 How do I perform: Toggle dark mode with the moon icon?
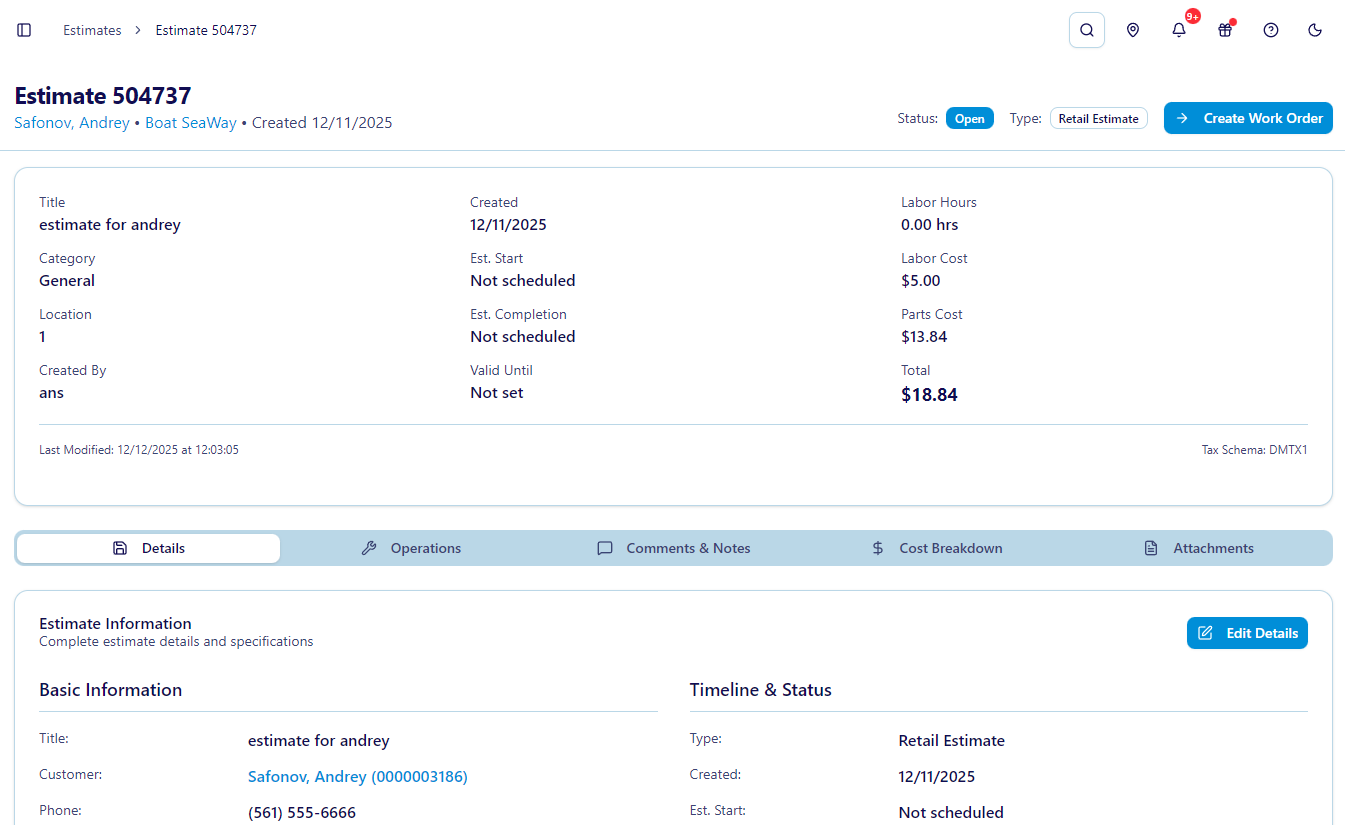1315,30
